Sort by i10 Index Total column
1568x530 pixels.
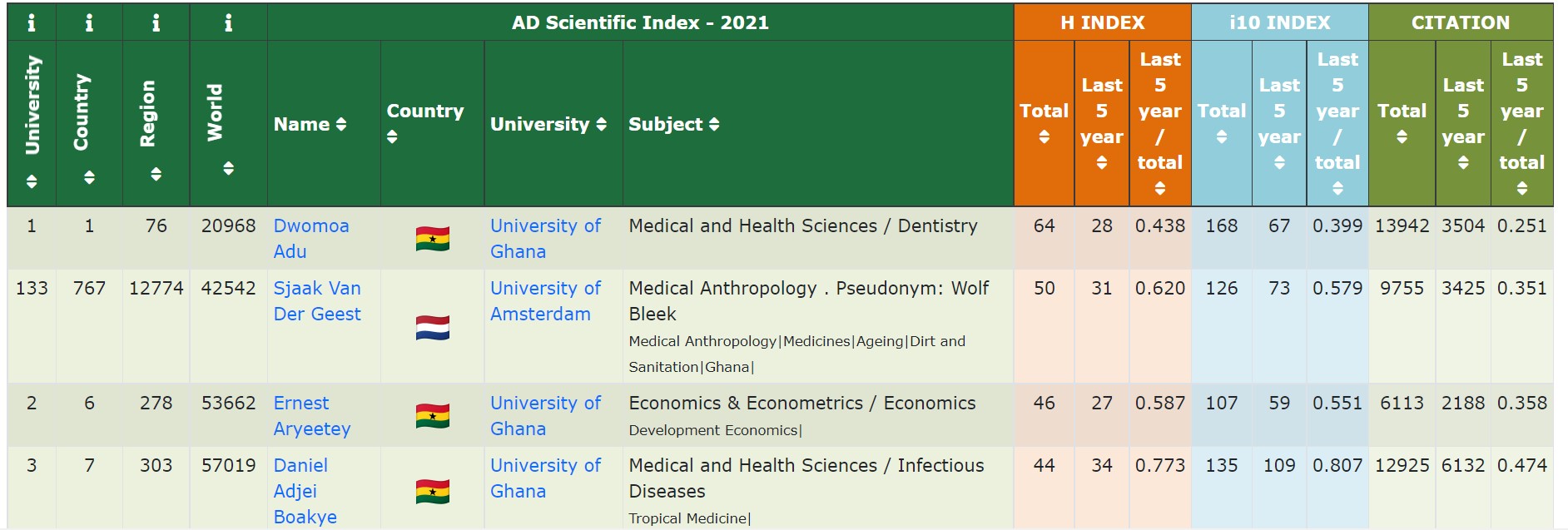click(x=1221, y=122)
